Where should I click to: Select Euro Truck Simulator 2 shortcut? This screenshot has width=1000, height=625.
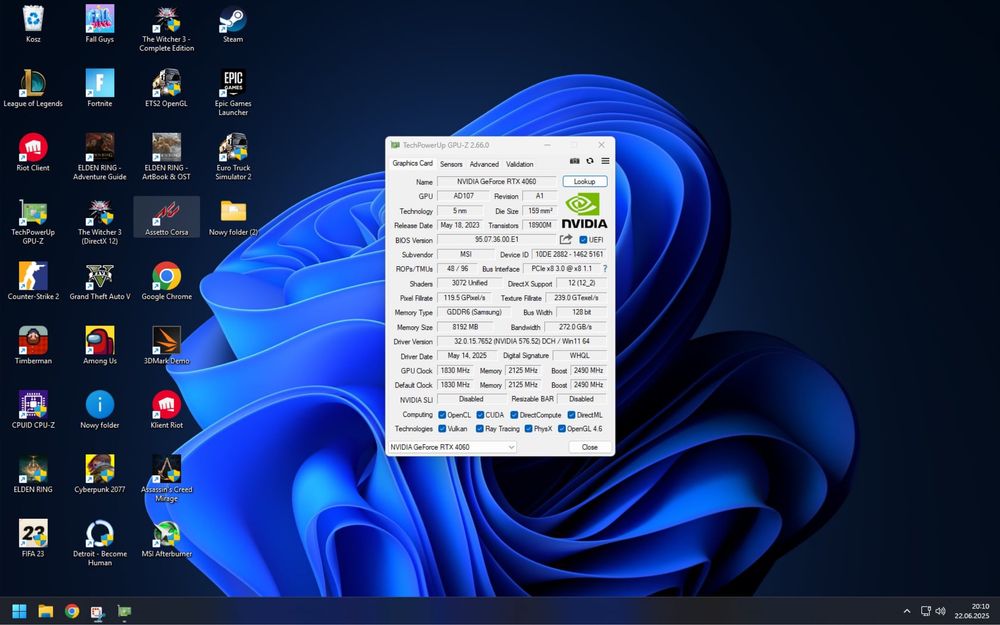coord(233,158)
